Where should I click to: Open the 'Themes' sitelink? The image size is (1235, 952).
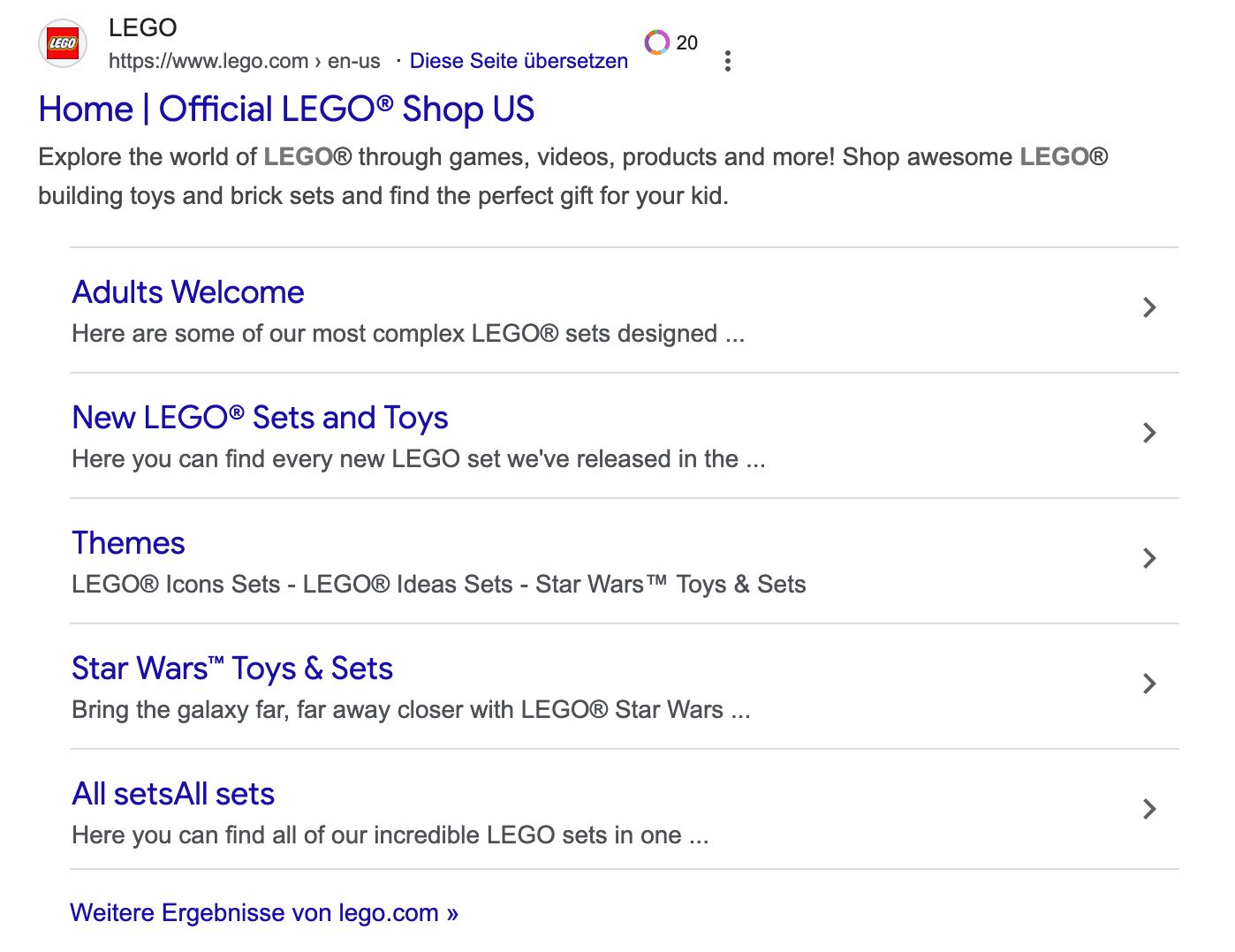128,543
